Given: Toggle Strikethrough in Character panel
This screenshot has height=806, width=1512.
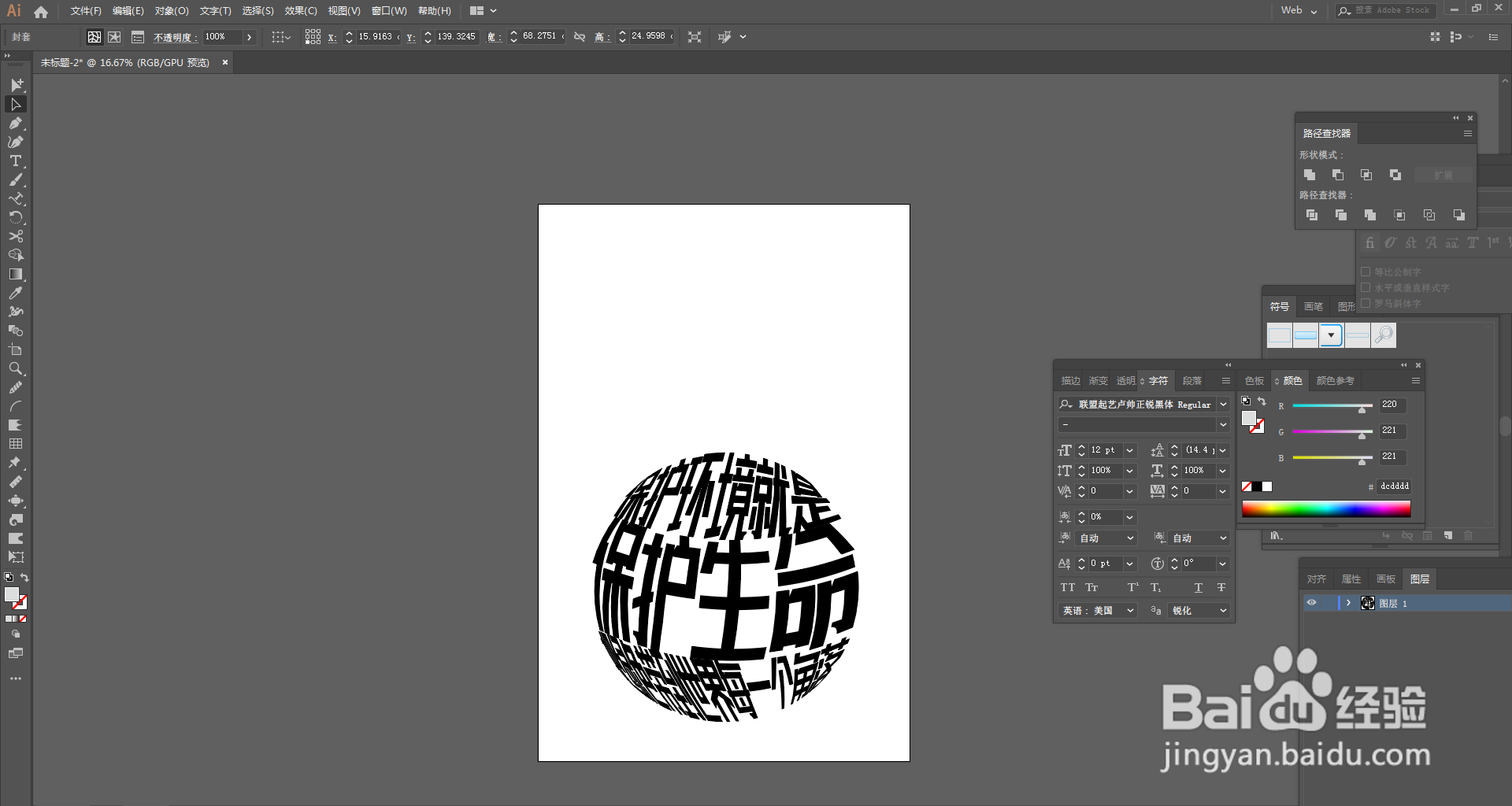Looking at the screenshot, I should 1221,587.
